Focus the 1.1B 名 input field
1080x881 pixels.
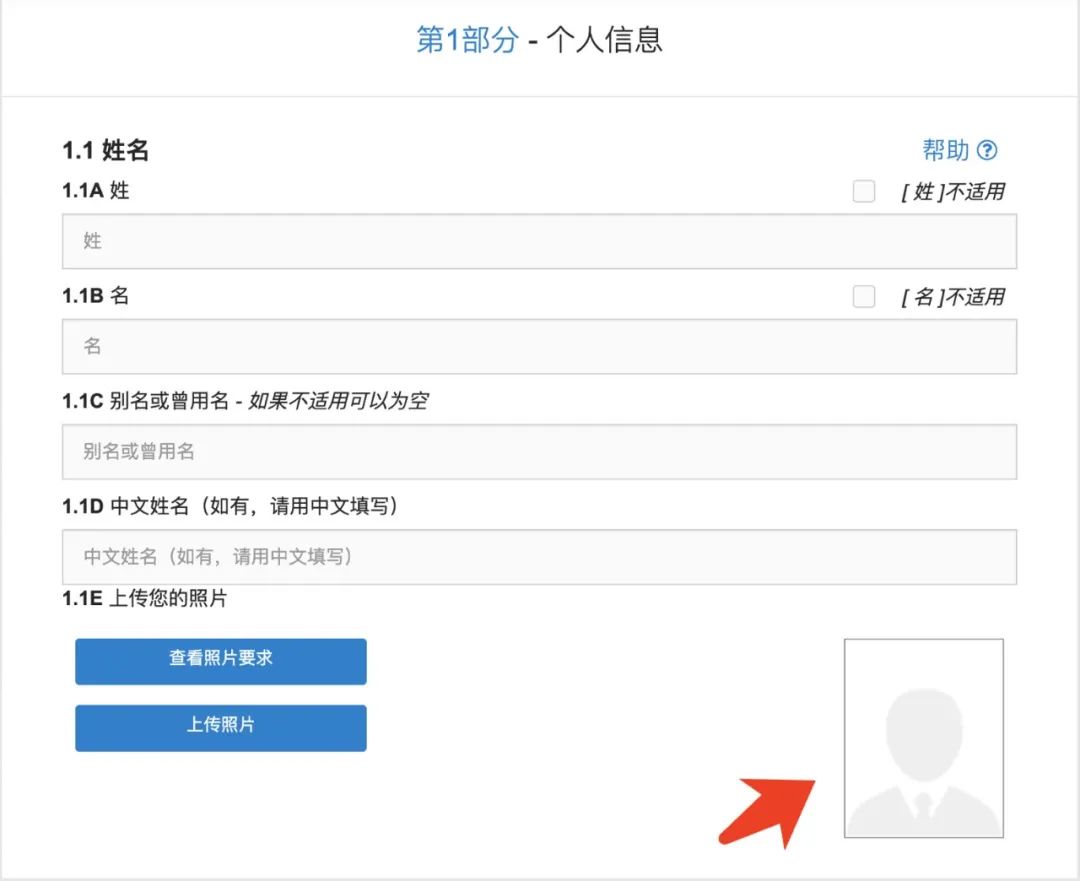[x=539, y=346]
